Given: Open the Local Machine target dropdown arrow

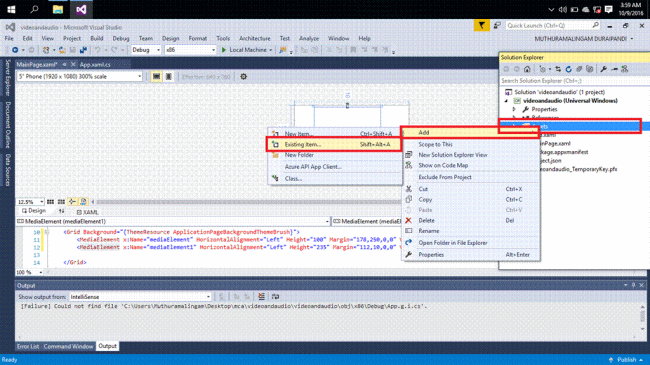Looking at the screenshot, I should [x=271, y=50].
